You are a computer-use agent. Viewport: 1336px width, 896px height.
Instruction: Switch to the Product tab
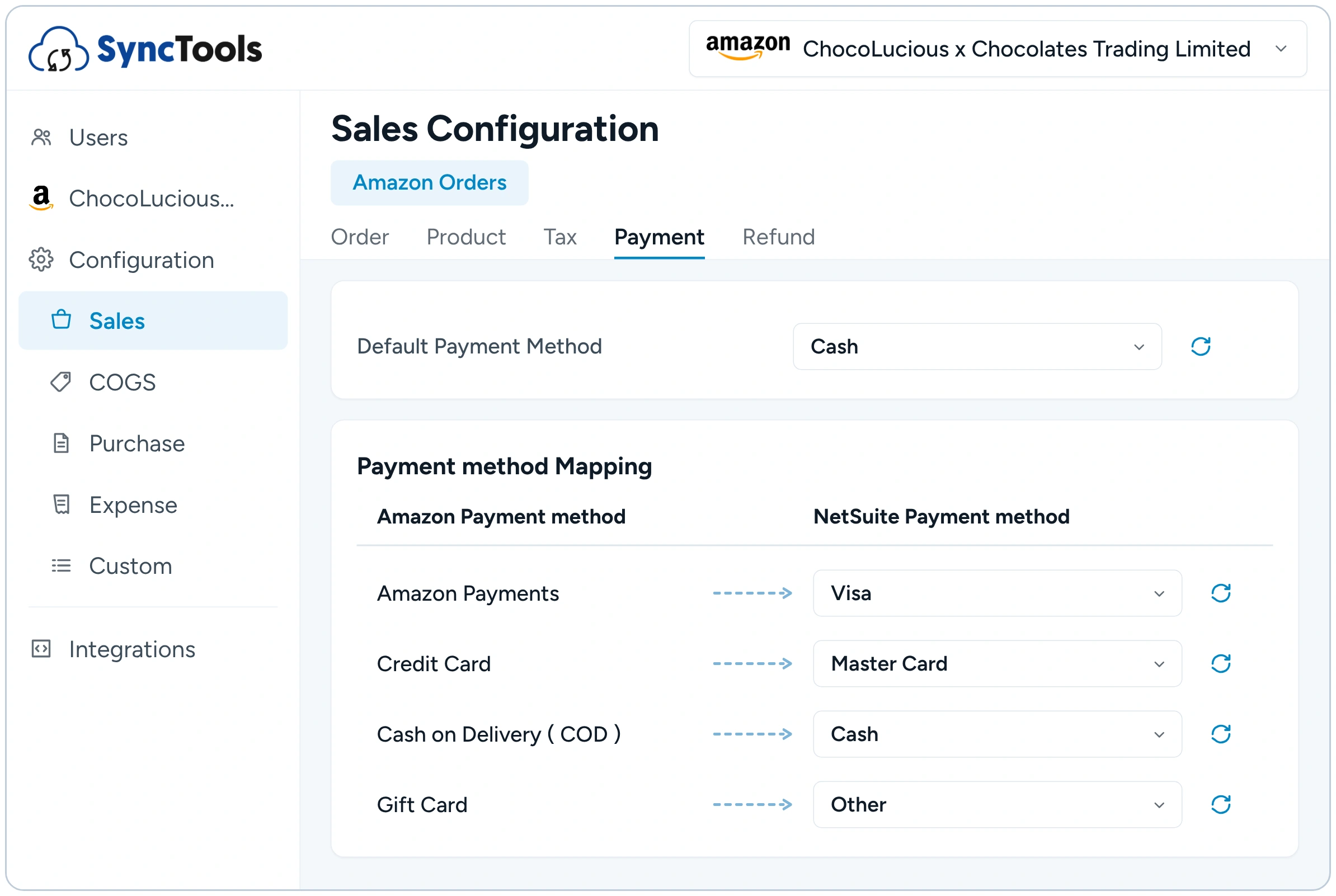pos(465,237)
